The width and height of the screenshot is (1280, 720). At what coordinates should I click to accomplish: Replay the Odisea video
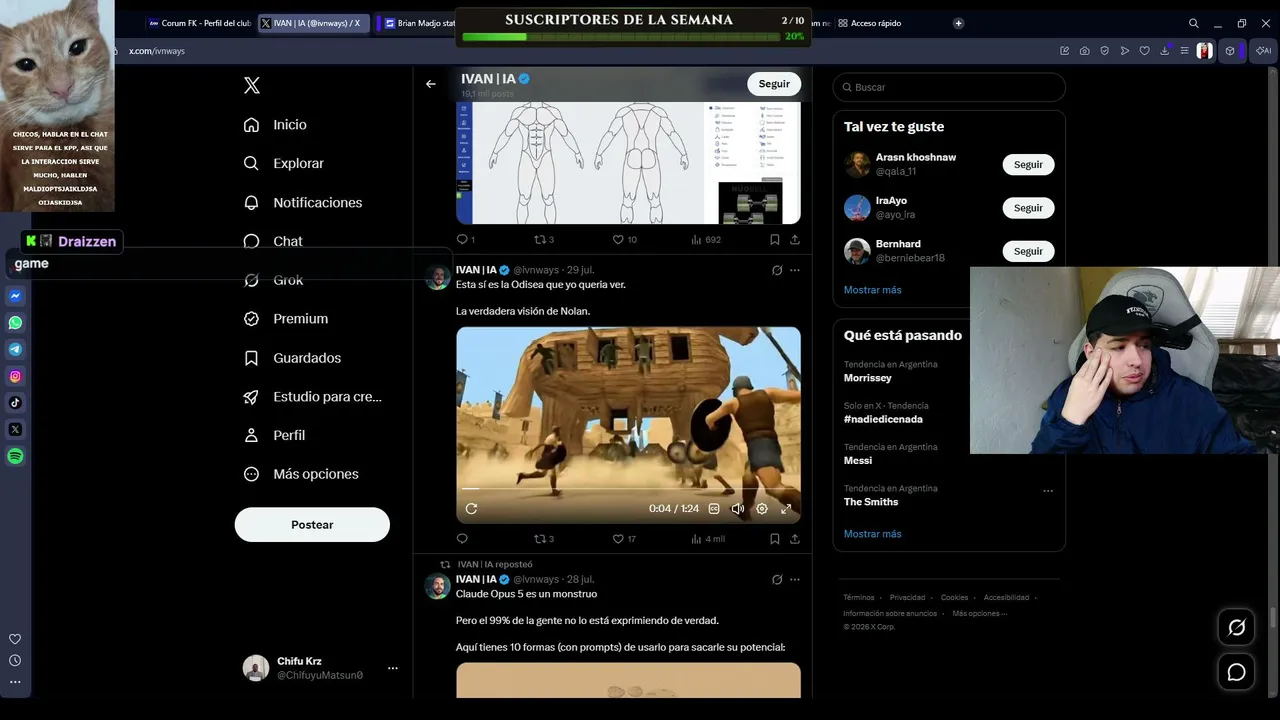click(x=471, y=509)
